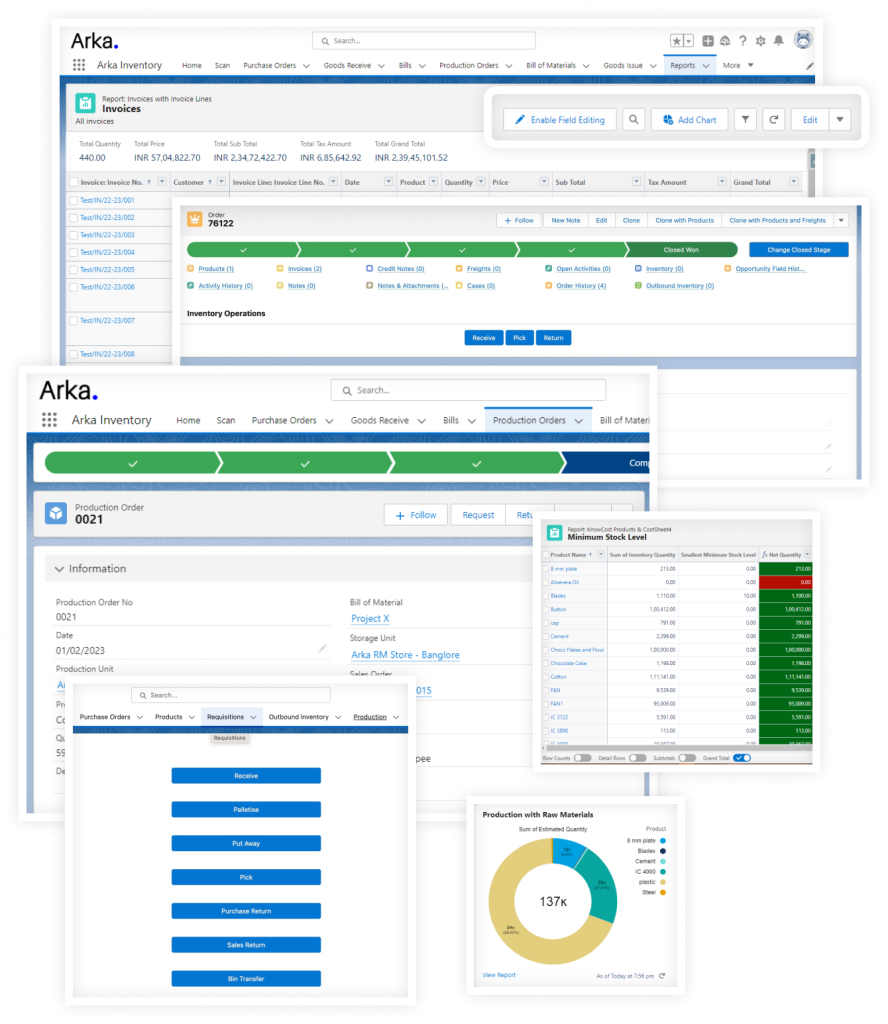Click the Minimum Stock Level report icon

(x=554, y=533)
